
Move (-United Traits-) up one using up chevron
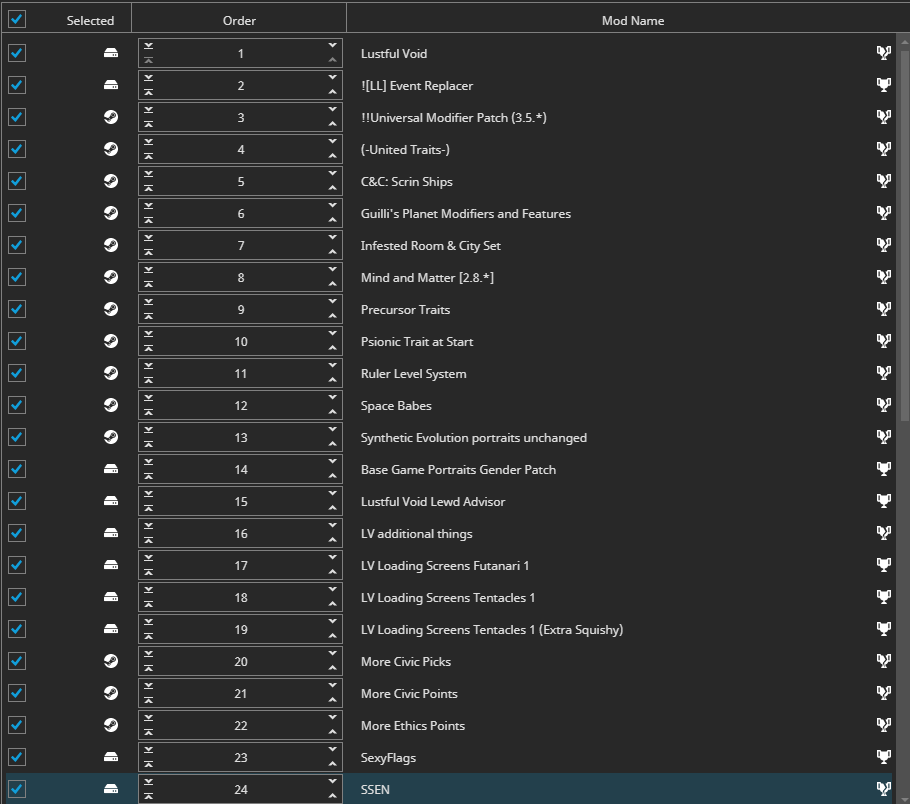click(333, 156)
